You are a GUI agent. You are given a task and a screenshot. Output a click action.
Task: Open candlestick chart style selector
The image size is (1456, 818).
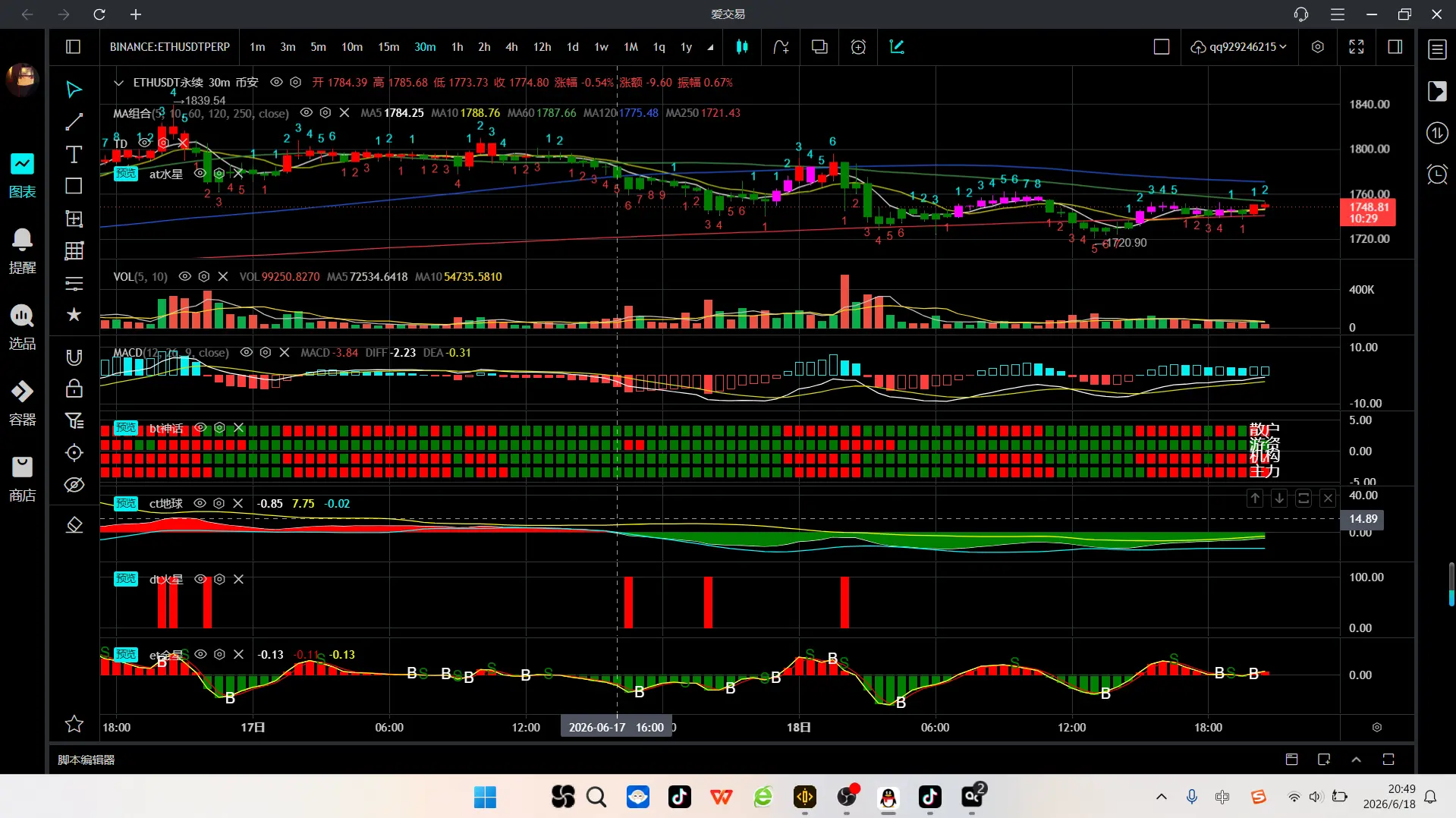742,47
